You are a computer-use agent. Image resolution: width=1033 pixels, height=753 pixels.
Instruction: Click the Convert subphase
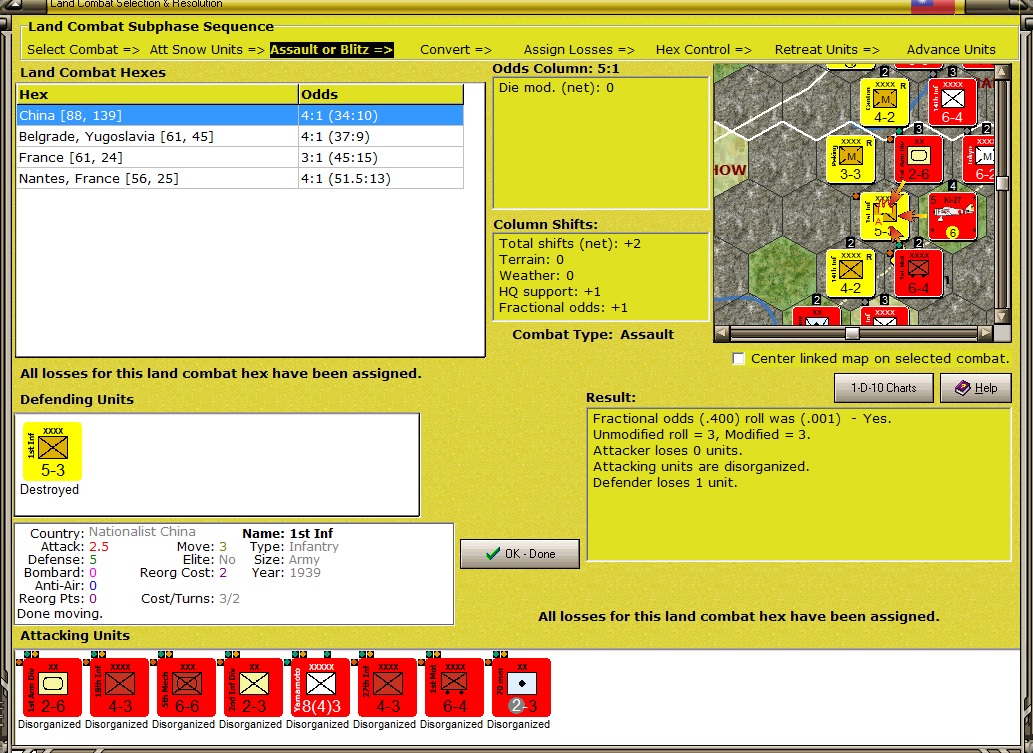pos(456,49)
